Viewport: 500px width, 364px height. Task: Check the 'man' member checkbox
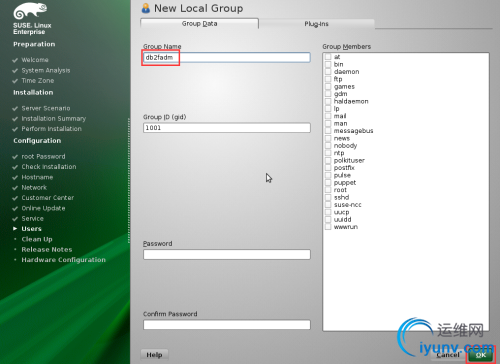tap(328, 123)
